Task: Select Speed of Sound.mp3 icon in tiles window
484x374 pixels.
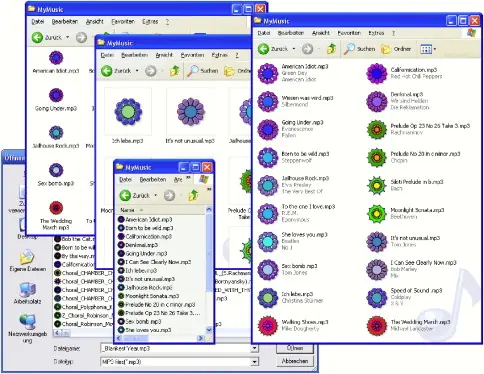Action: coord(377,297)
